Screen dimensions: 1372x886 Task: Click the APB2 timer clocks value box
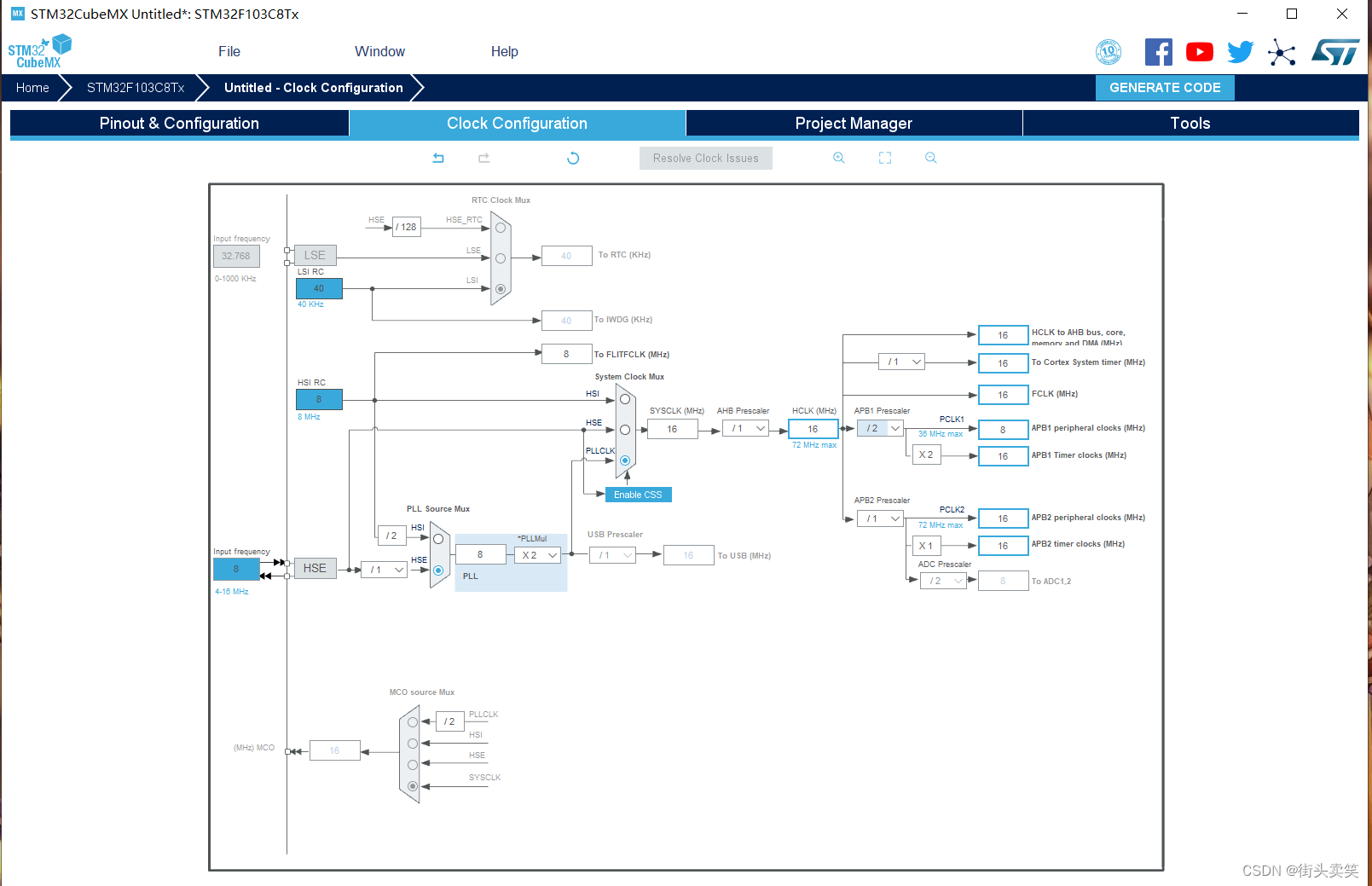(x=1003, y=546)
